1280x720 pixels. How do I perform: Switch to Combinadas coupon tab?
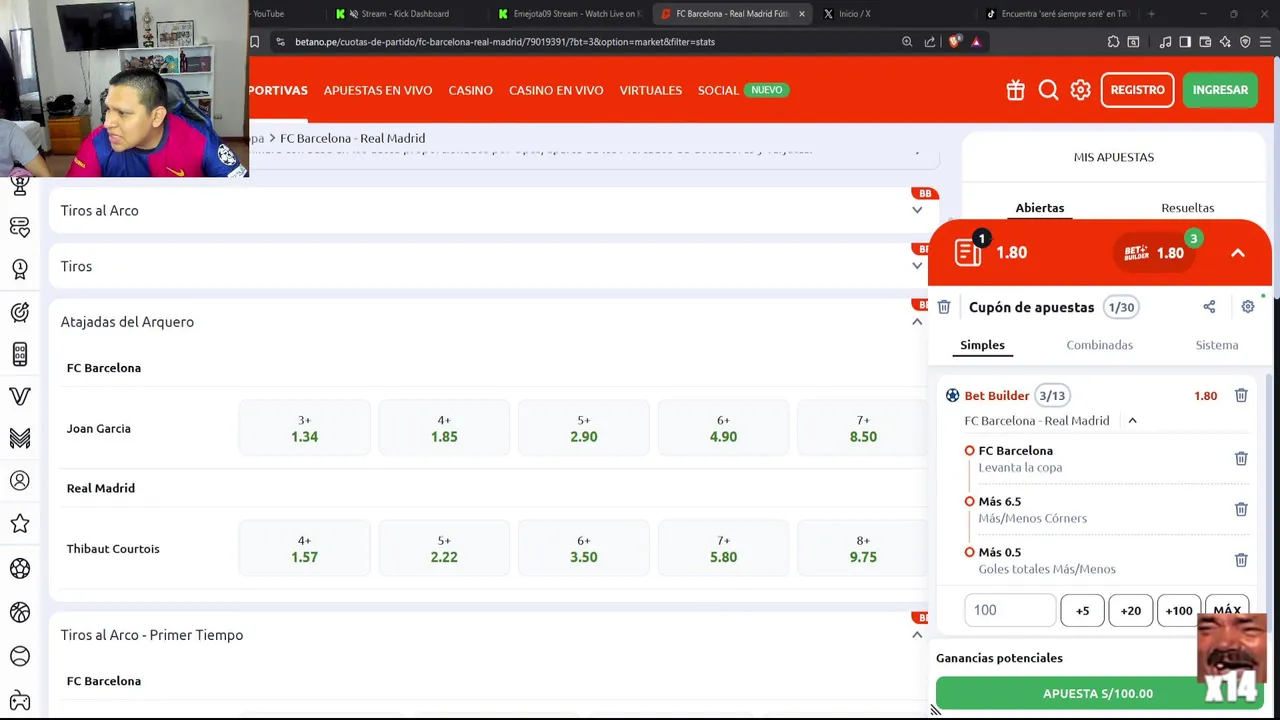[x=1099, y=345]
